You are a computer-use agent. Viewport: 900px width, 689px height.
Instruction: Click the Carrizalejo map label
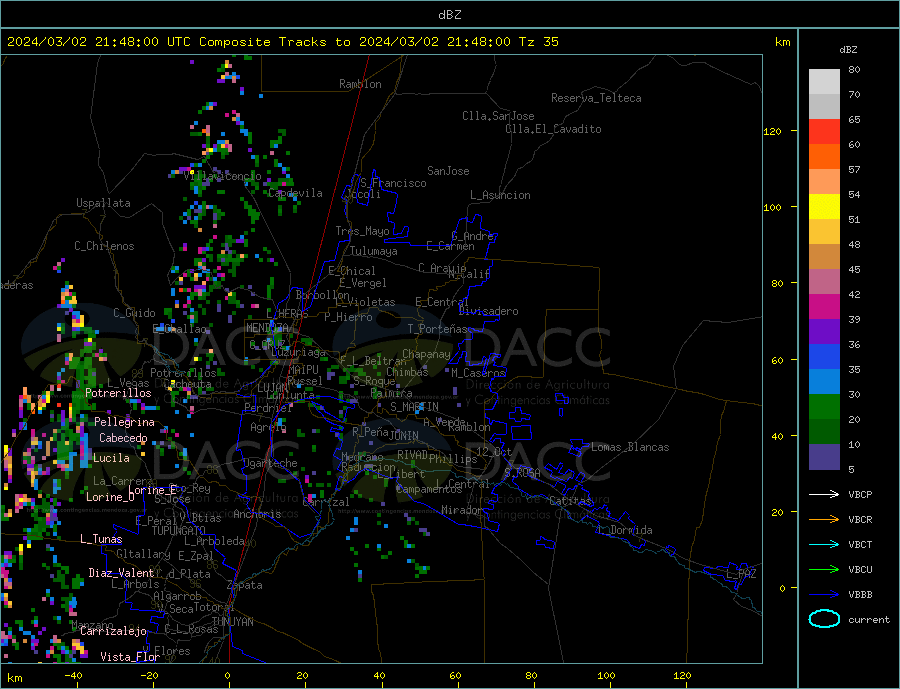(x=113, y=631)
